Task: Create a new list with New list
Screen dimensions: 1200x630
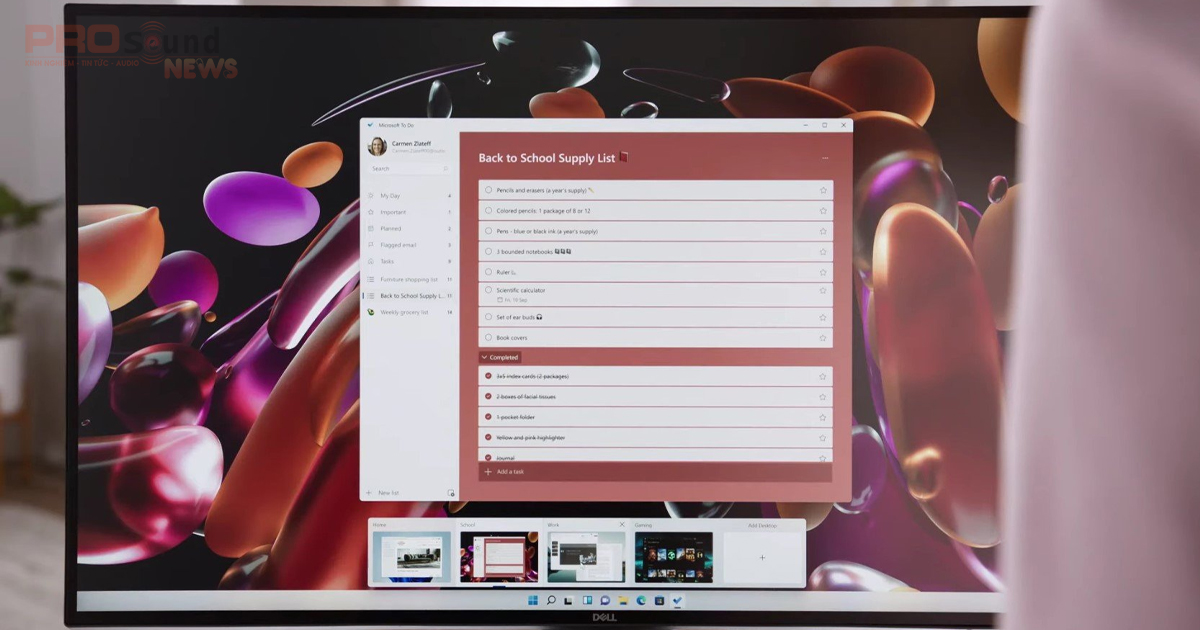Action: click(385, 491)
